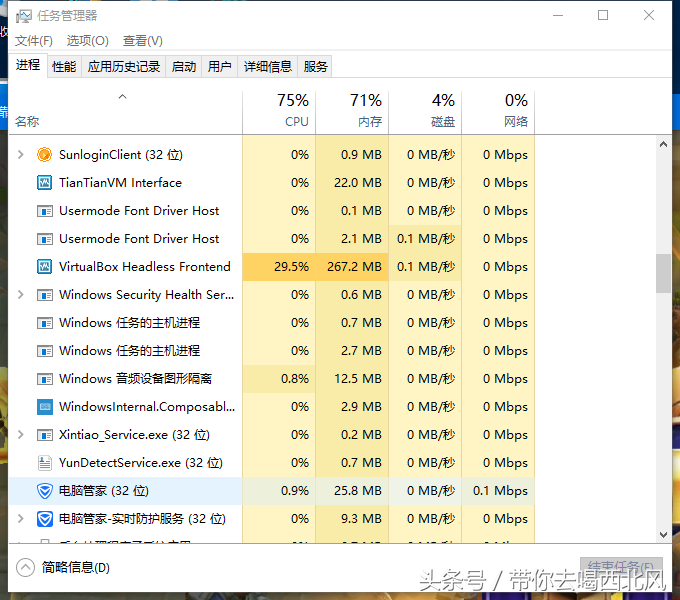The width and height of the screenshot is (680, 600).
Task: Collapse to 简略信息 using the arrow button
Action: click(x=25, y=567)
